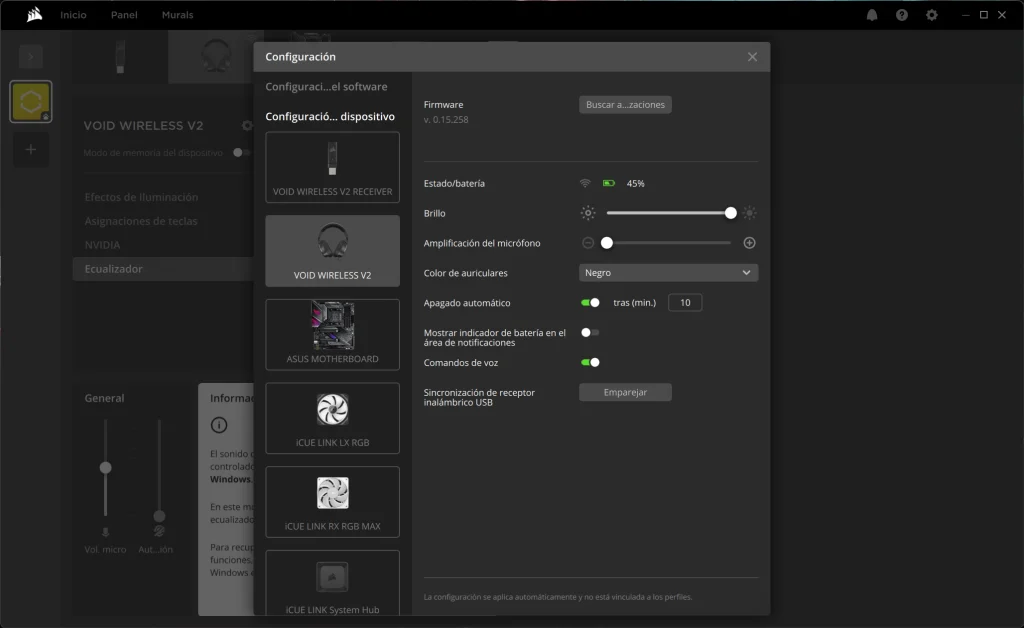Click the wireless signal status icon
1024x628 pixels.
[x=585, y=183]
